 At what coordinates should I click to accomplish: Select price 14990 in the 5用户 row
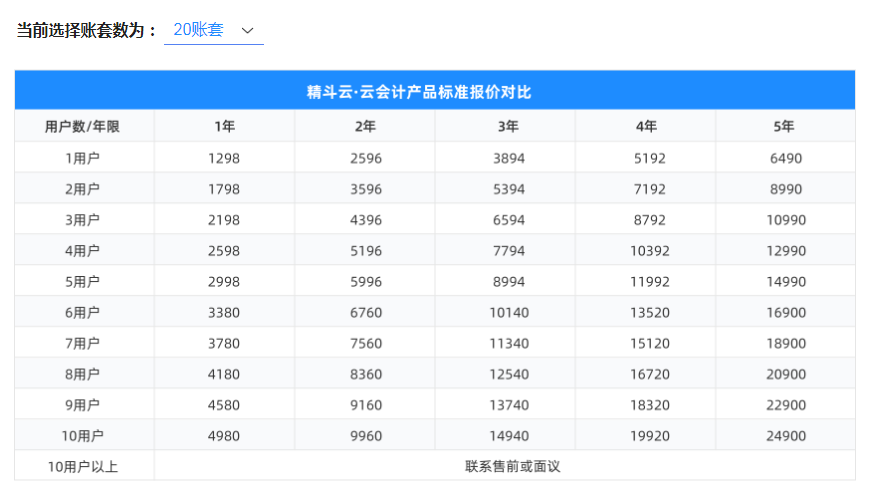point(786,282)
